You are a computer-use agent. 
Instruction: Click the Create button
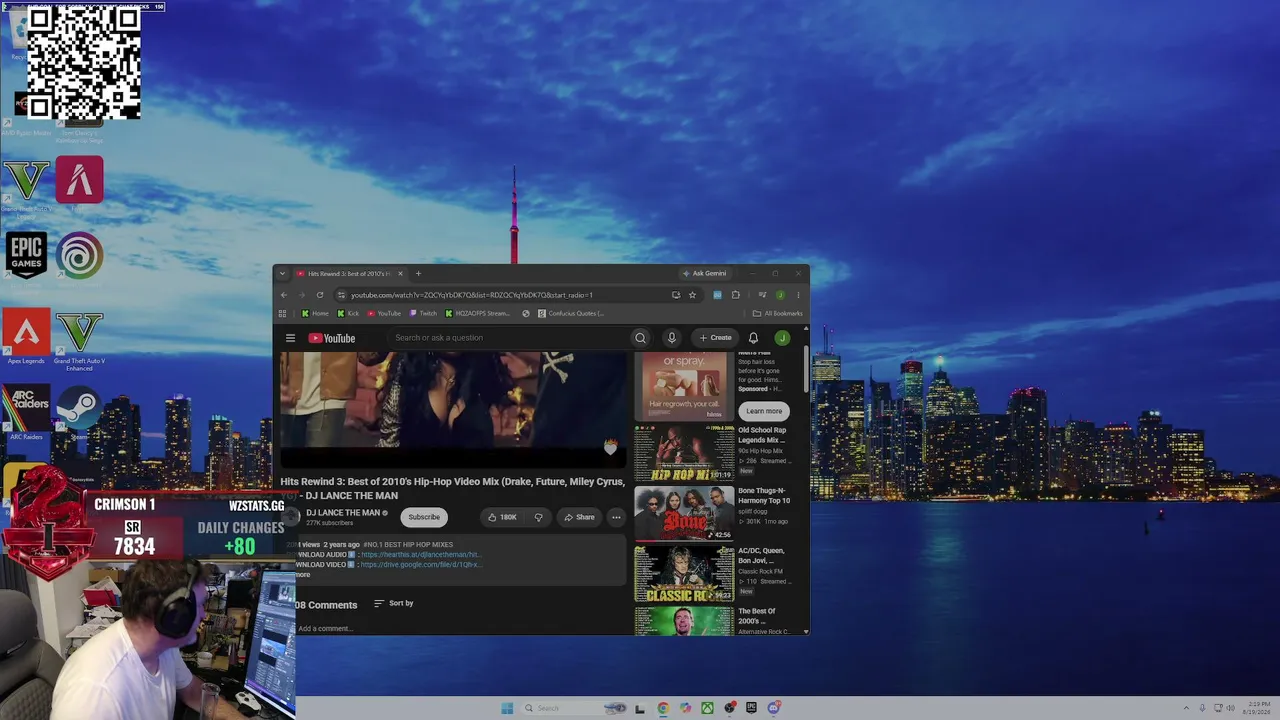point(716,338)
